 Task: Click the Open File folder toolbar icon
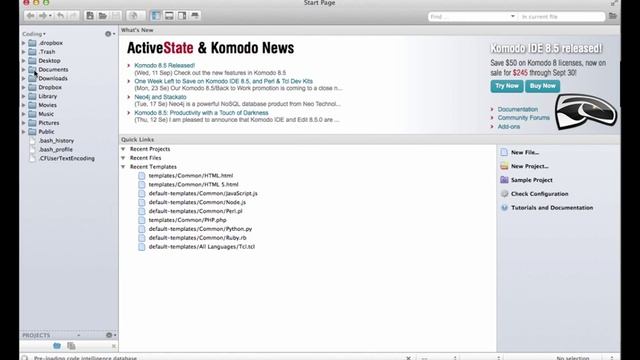[x=103, y=16]
